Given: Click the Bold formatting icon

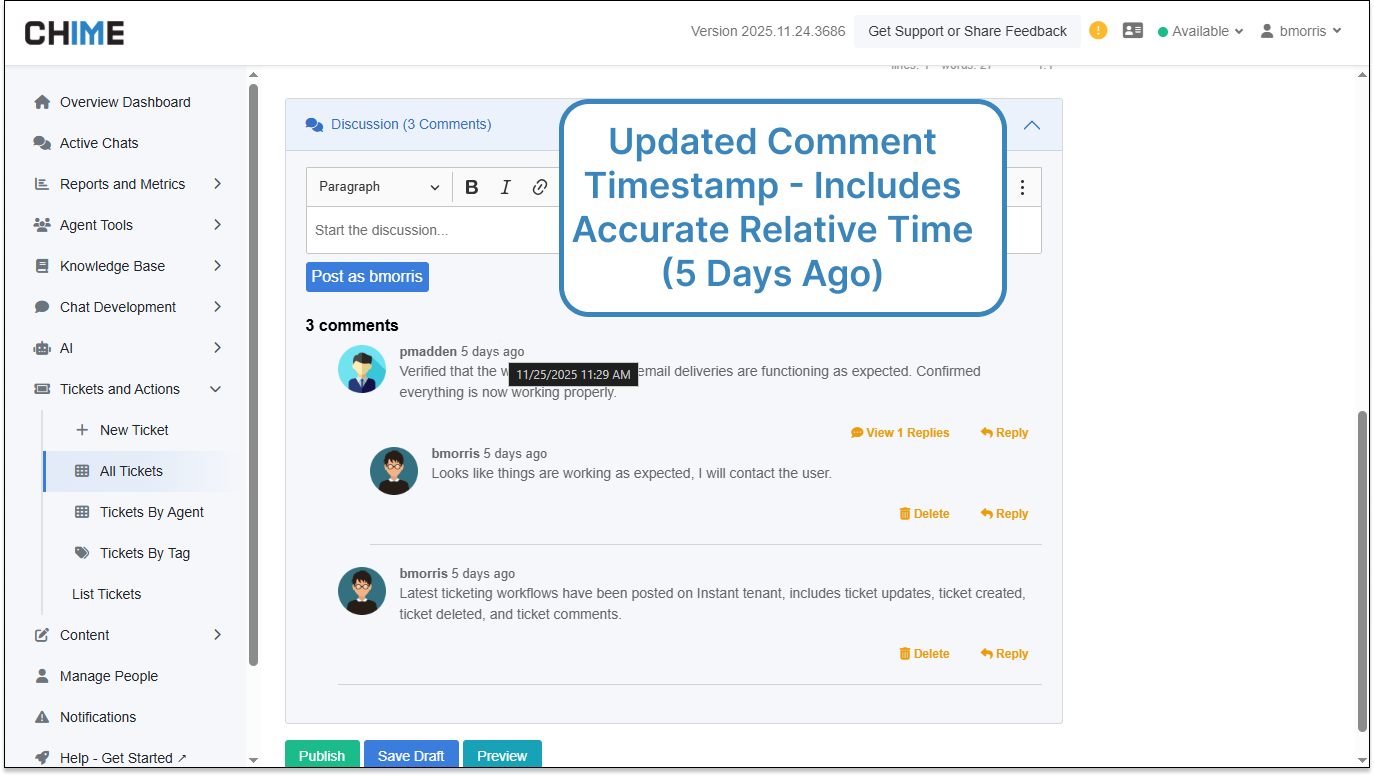Looking at the screenshot, I should (x=472, y=187).
